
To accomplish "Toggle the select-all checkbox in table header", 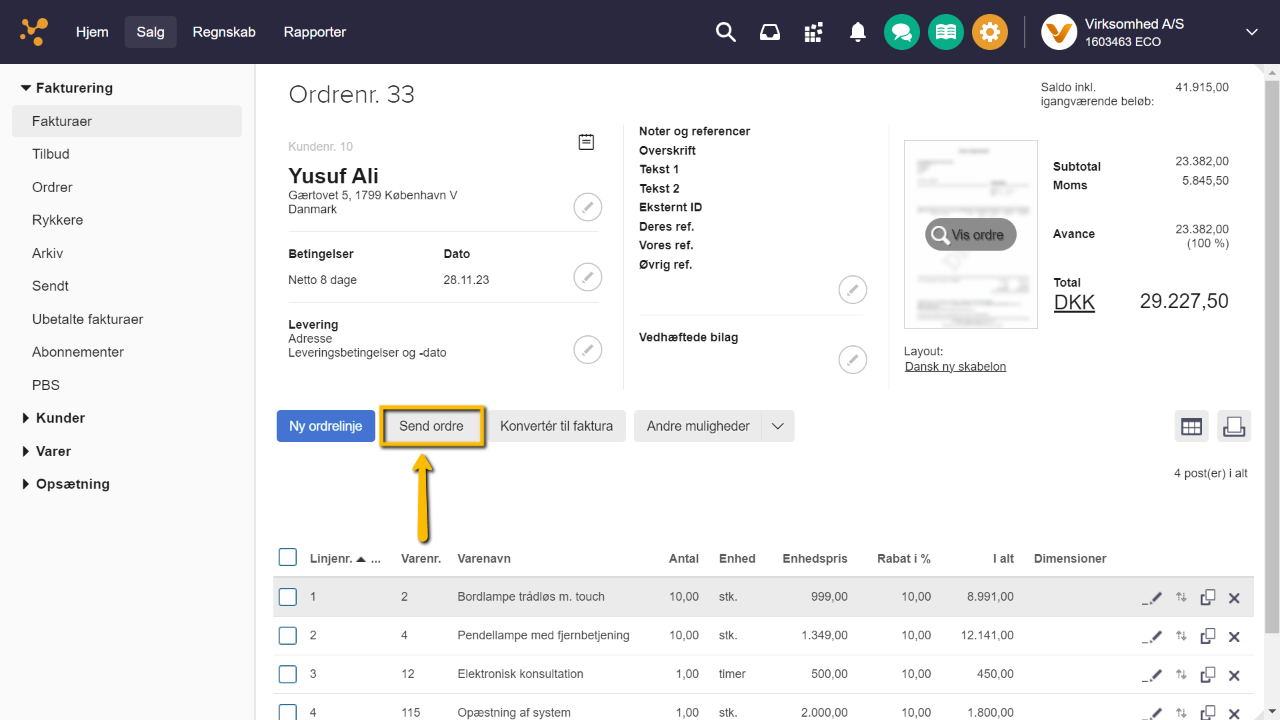I will (x=288, y=558).
